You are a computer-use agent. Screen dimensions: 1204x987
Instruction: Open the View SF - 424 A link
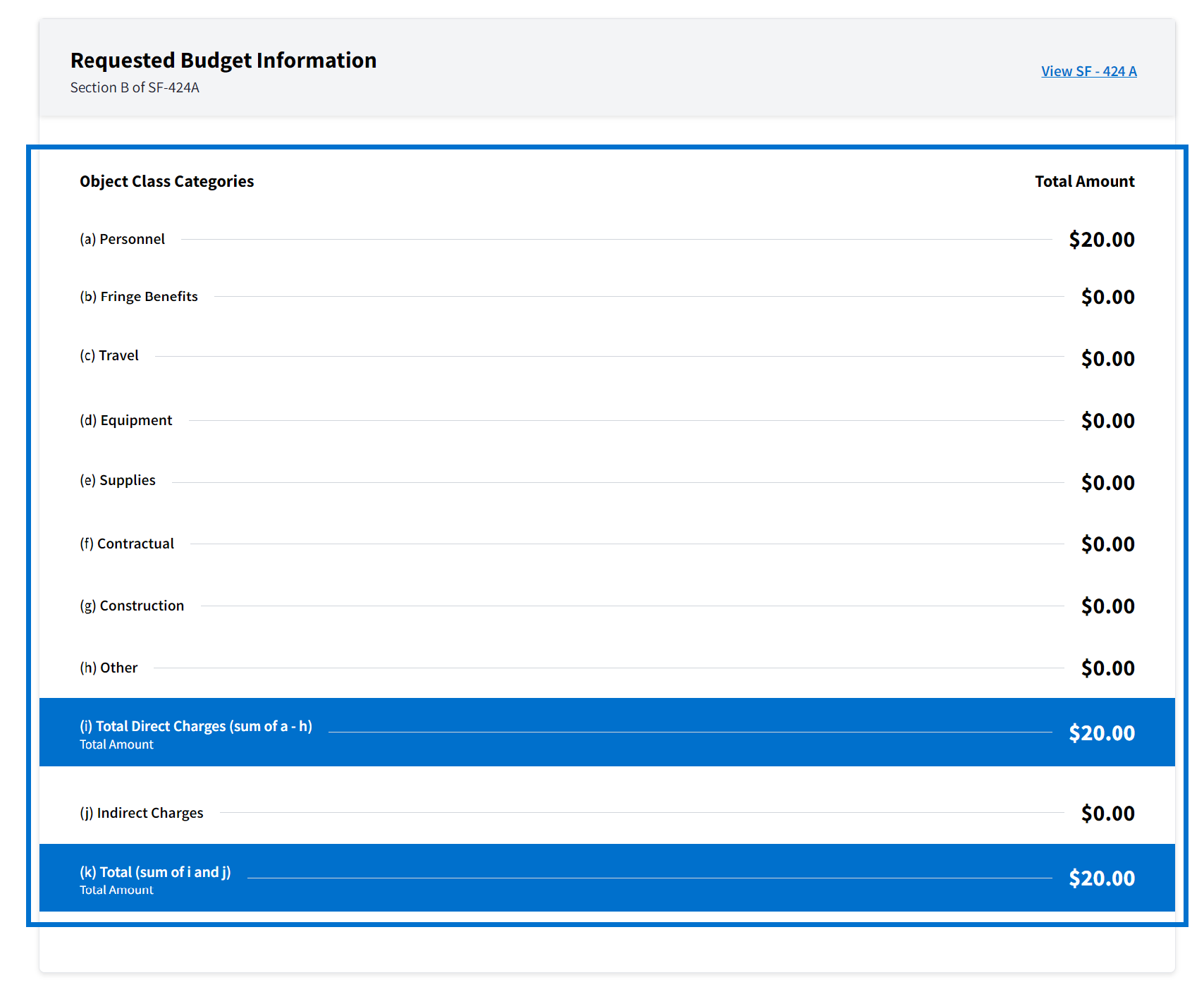pyautogui.click(x=1088, y=71)
